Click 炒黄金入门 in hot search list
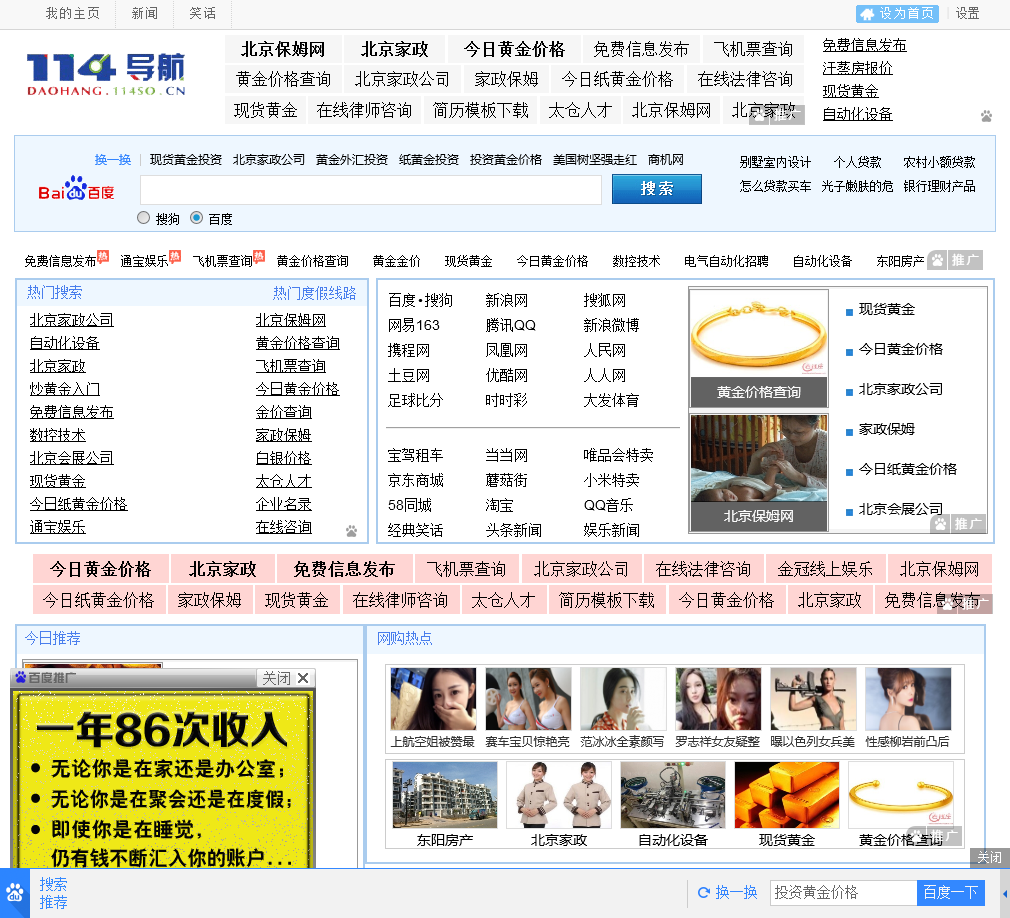Viewport: 1010px width, 918px height. 64,388
